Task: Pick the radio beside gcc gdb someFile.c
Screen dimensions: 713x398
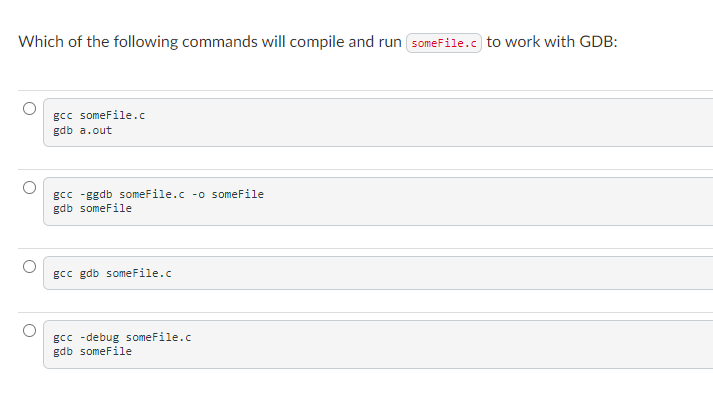Action: [x=30, y=267]
